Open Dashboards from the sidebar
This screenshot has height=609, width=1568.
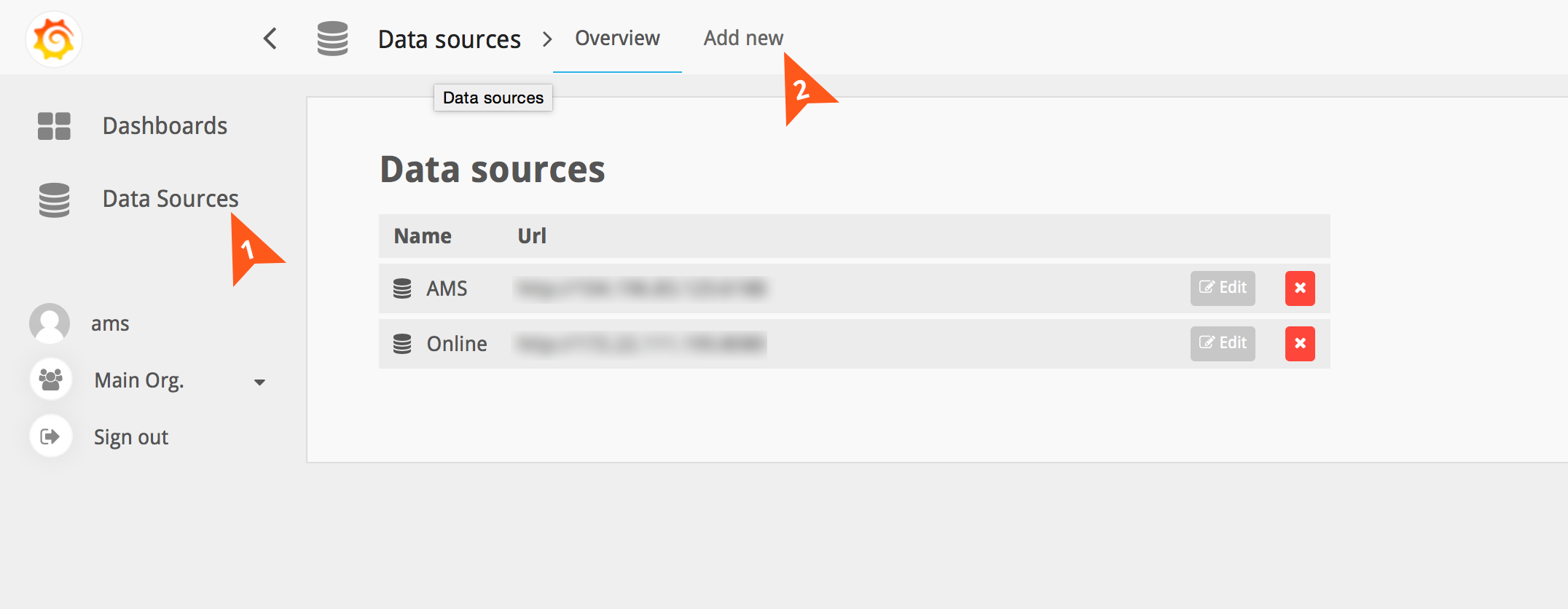click(x=165, y=126)
